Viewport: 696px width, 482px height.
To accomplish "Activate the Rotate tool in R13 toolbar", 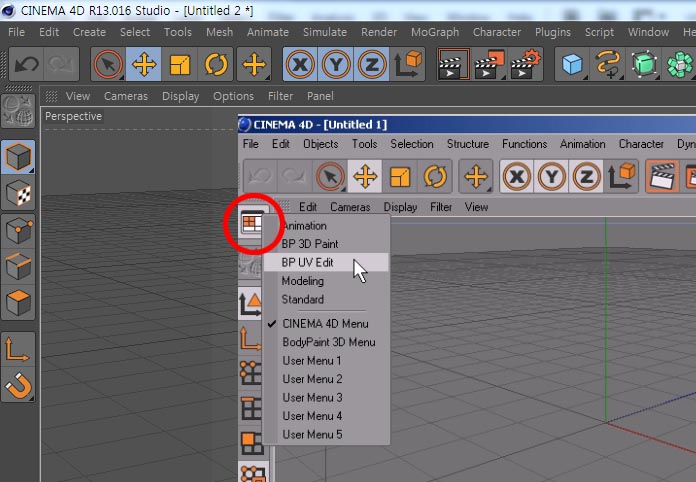I will pos(216,65).
